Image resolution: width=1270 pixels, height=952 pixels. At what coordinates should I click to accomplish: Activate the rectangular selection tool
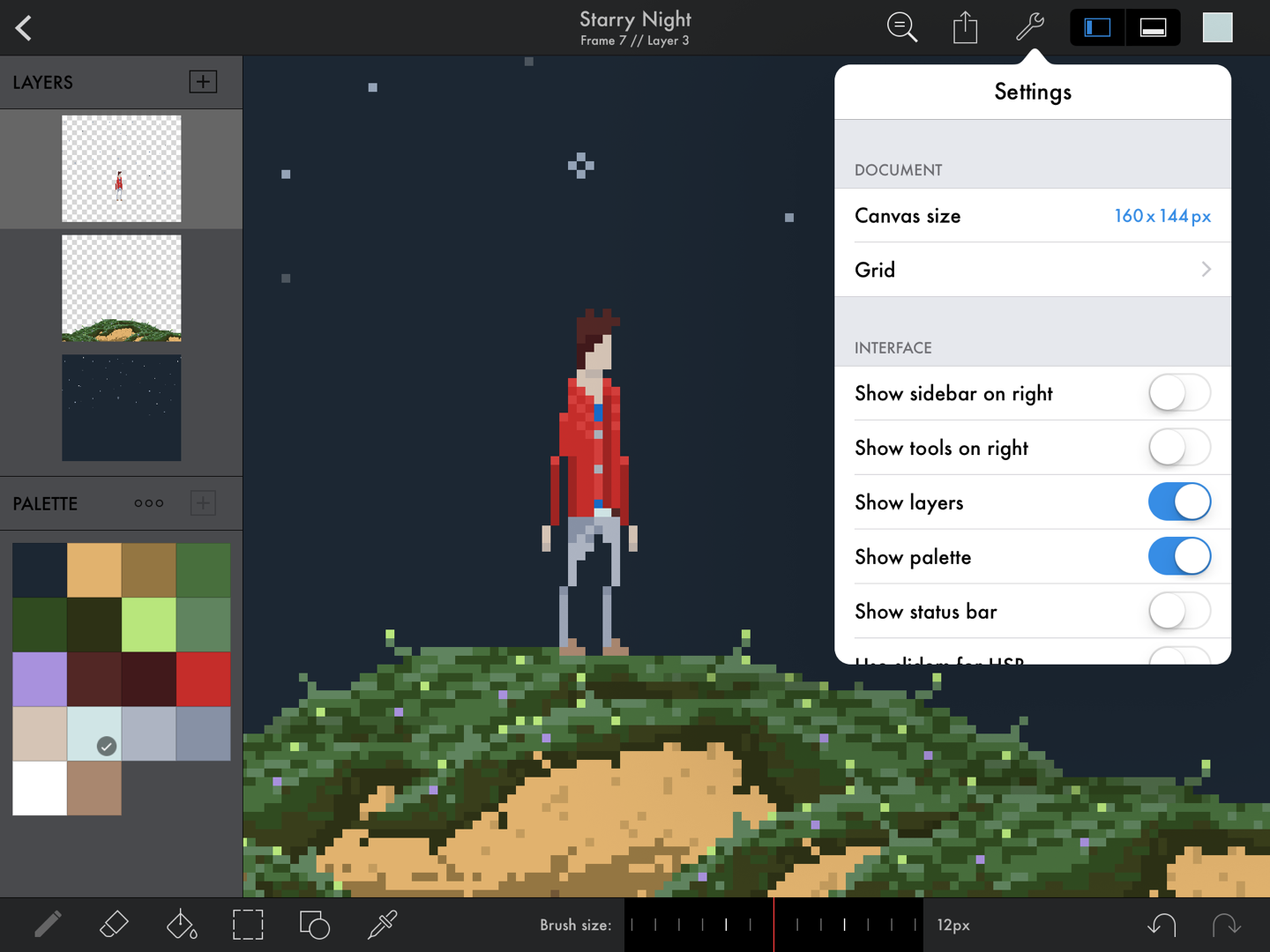coord(248,925)
